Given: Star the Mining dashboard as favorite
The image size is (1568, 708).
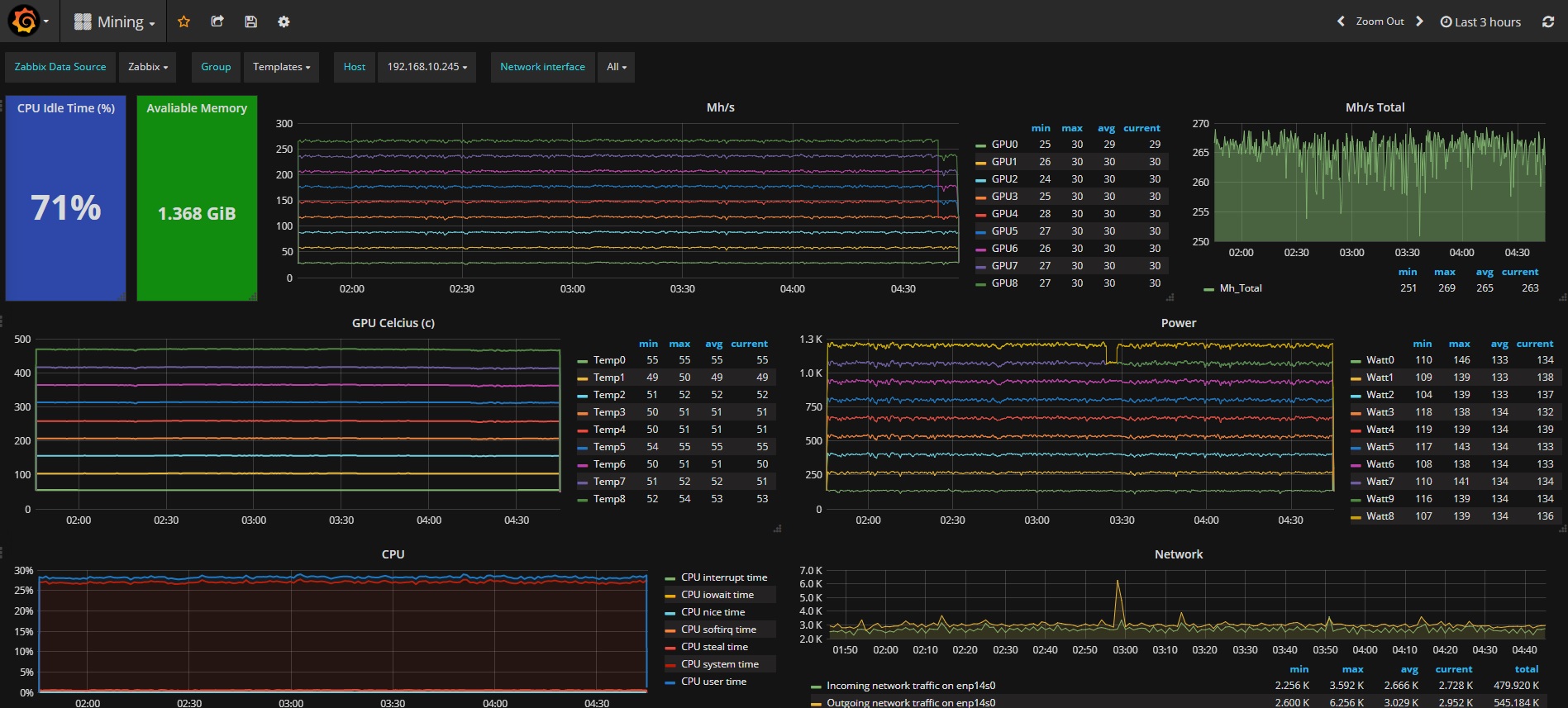Looking at the screenshot, I should coord(183,21).
